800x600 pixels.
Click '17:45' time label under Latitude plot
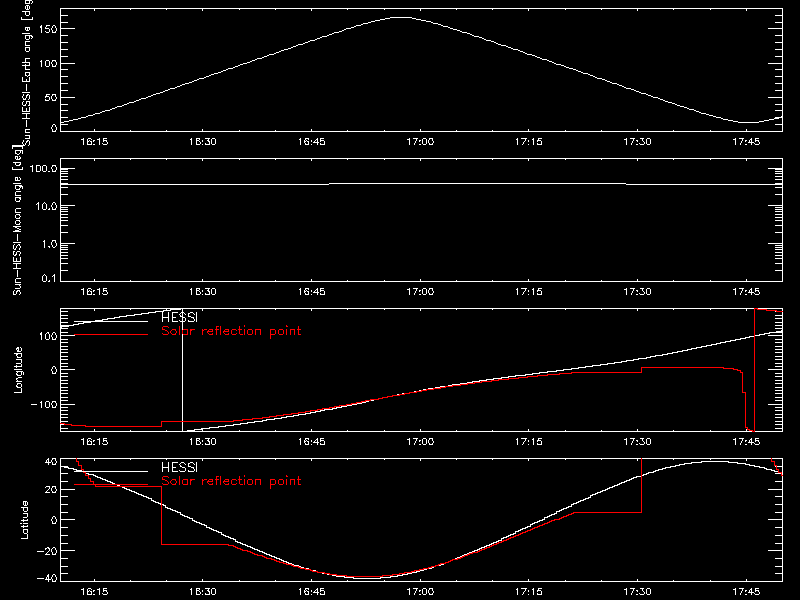tap(746, 592)
